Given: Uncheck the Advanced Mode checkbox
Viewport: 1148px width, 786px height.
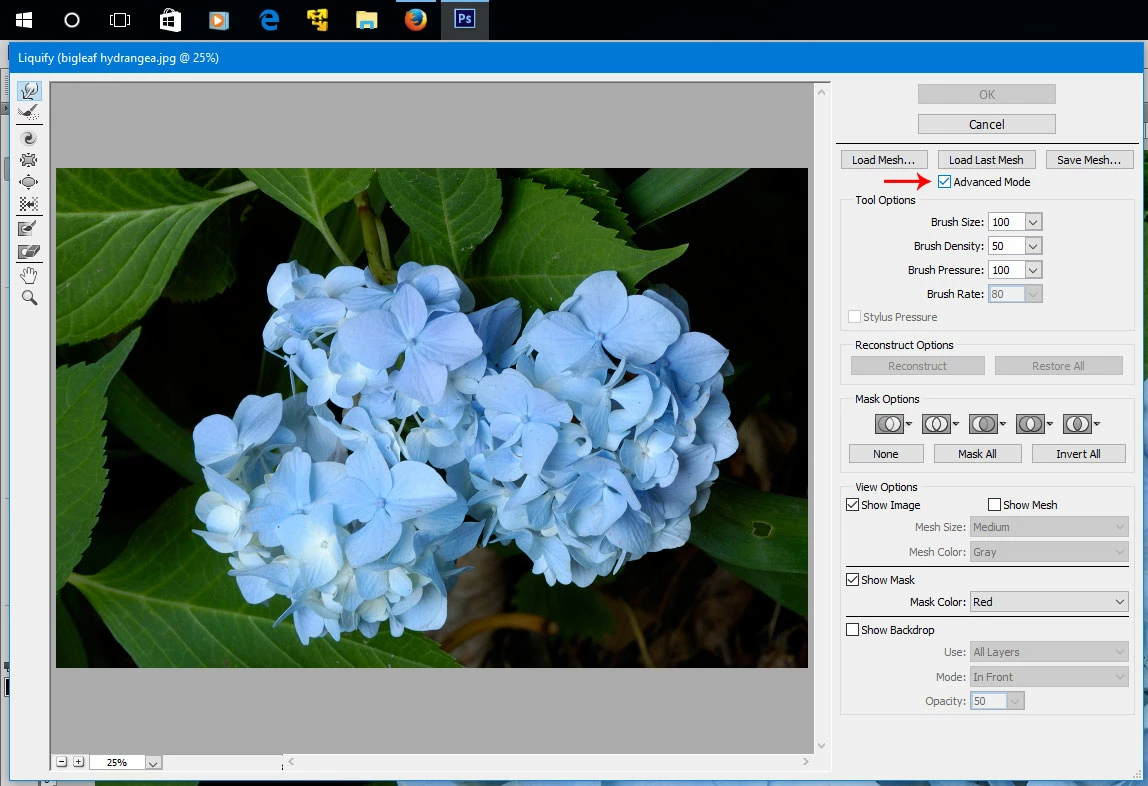Looking at the screenshot, I should [944, 181].
